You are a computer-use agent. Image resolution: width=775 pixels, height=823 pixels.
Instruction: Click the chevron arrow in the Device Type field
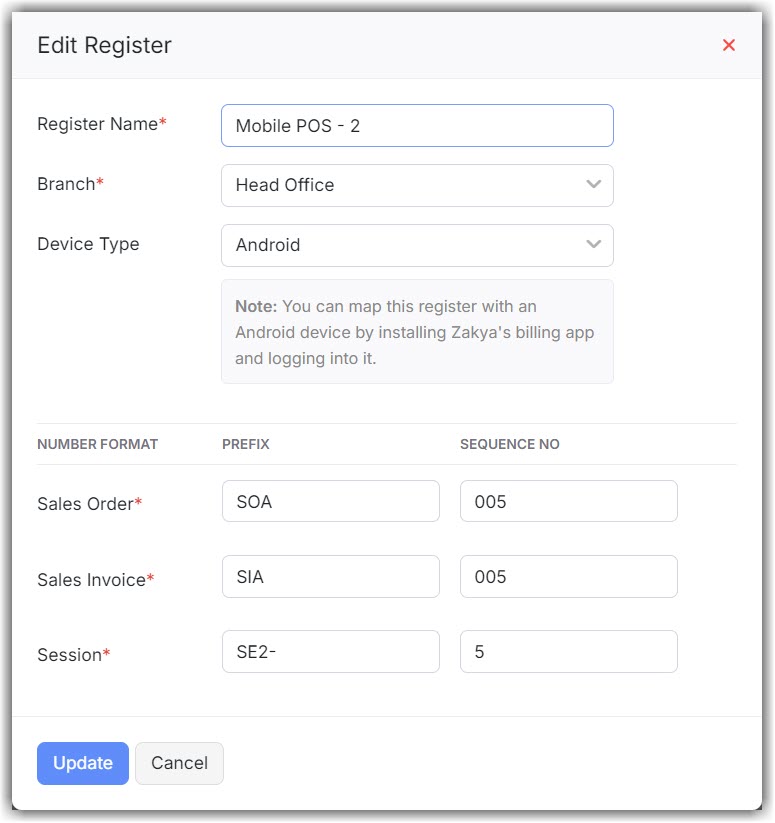click(x=594, y=245)
